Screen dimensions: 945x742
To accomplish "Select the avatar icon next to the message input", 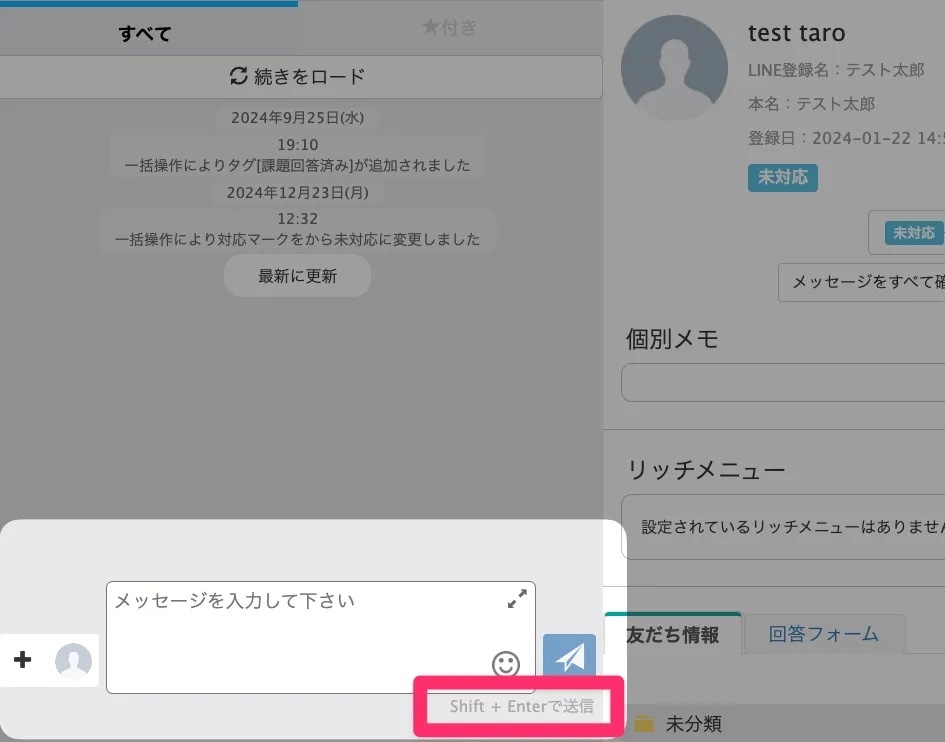I will [74, 661].
